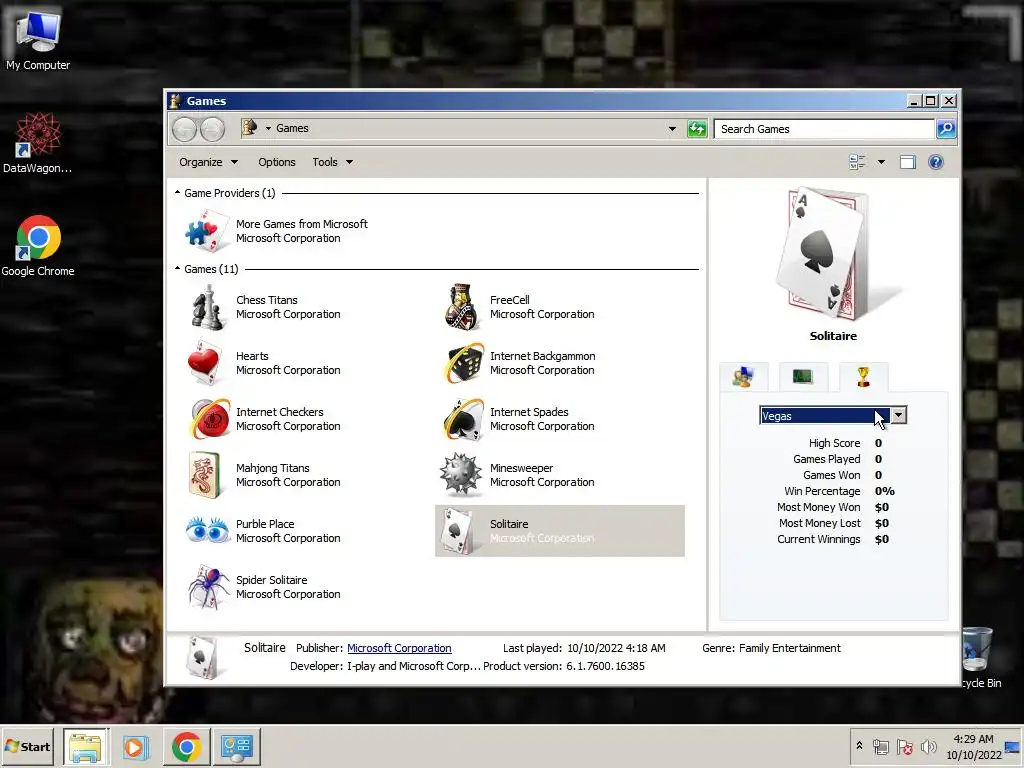Image resolution: width=1024 pixels, height=768 pixels.
Task: Select the Hearts game icon
Action: (x=204, y=363)
